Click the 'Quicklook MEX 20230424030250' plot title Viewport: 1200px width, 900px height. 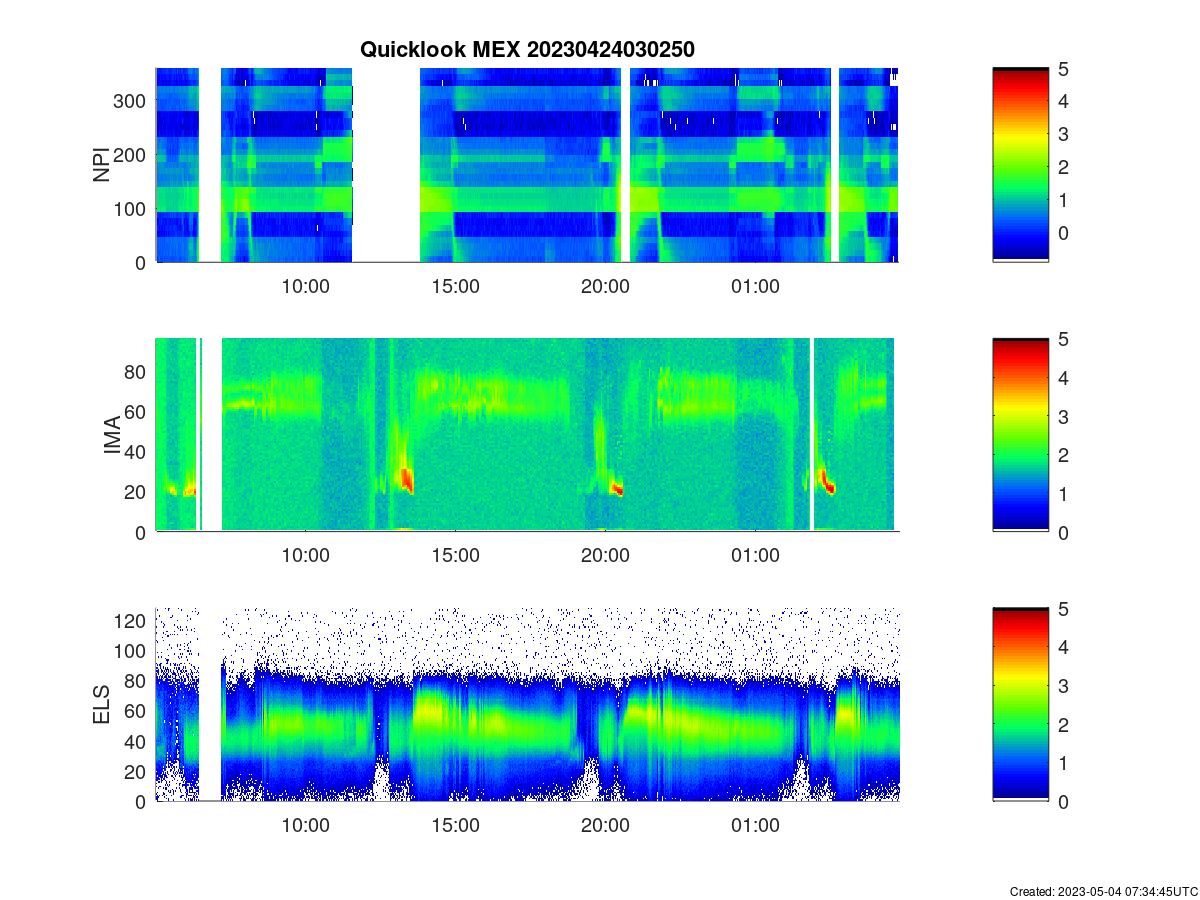click(527, 49)
